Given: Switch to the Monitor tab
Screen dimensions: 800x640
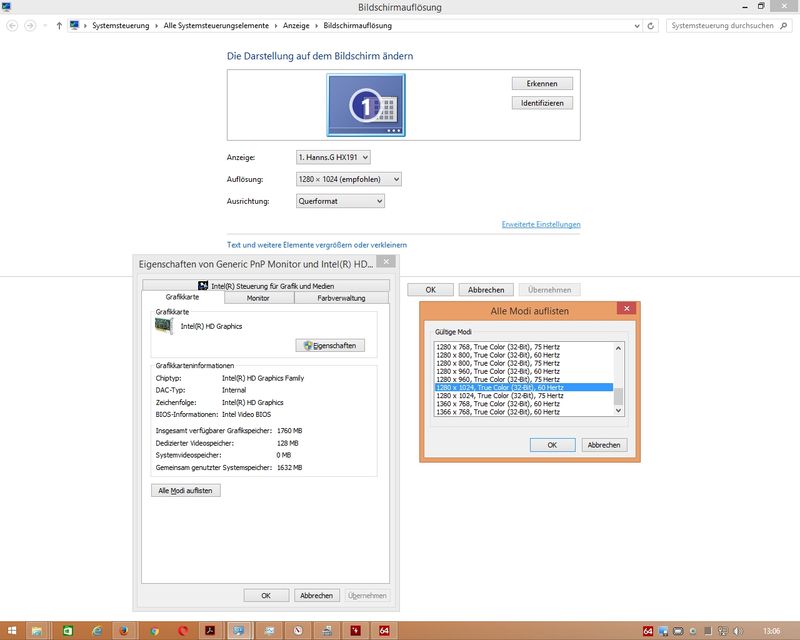Looking at the screenshot, I should [259, 298].
